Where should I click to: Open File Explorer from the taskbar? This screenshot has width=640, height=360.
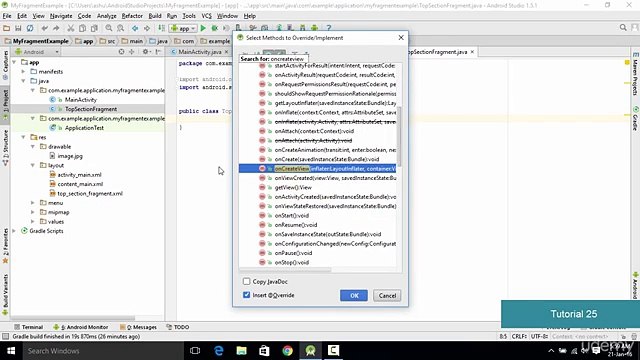click(242, 351)
